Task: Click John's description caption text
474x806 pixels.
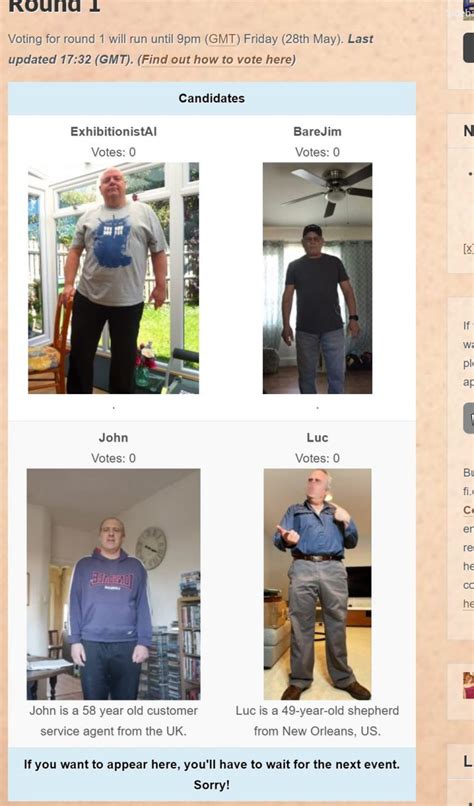Action: point(113,721)
